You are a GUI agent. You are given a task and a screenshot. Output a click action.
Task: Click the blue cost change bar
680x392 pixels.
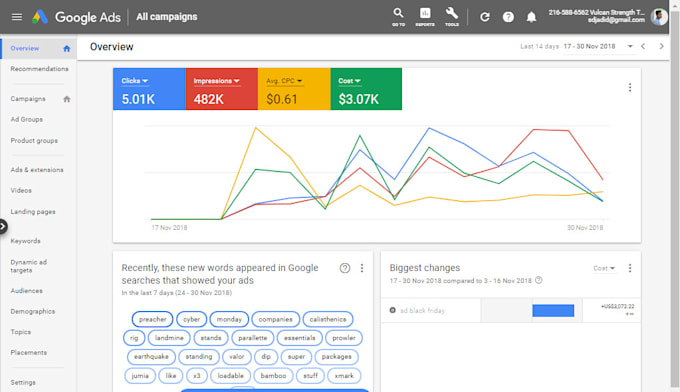pos(553,310)
